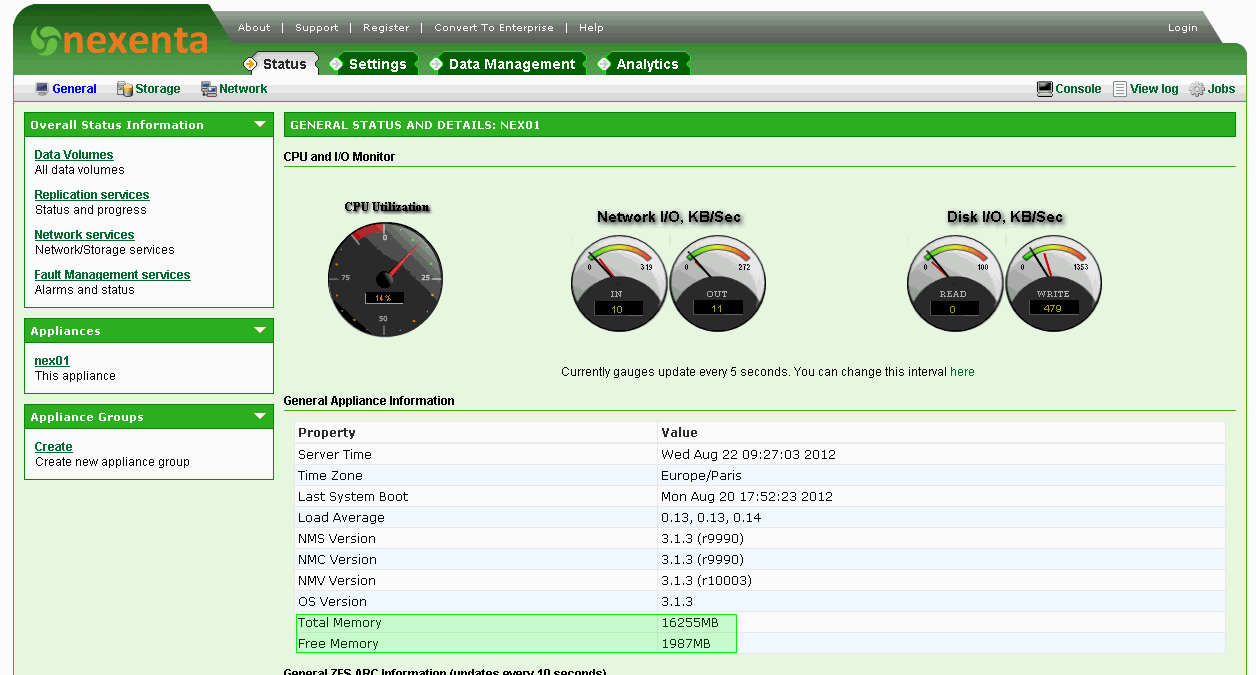
Task: Click the Europe/Paris time zone value
Action: point(701,476)
